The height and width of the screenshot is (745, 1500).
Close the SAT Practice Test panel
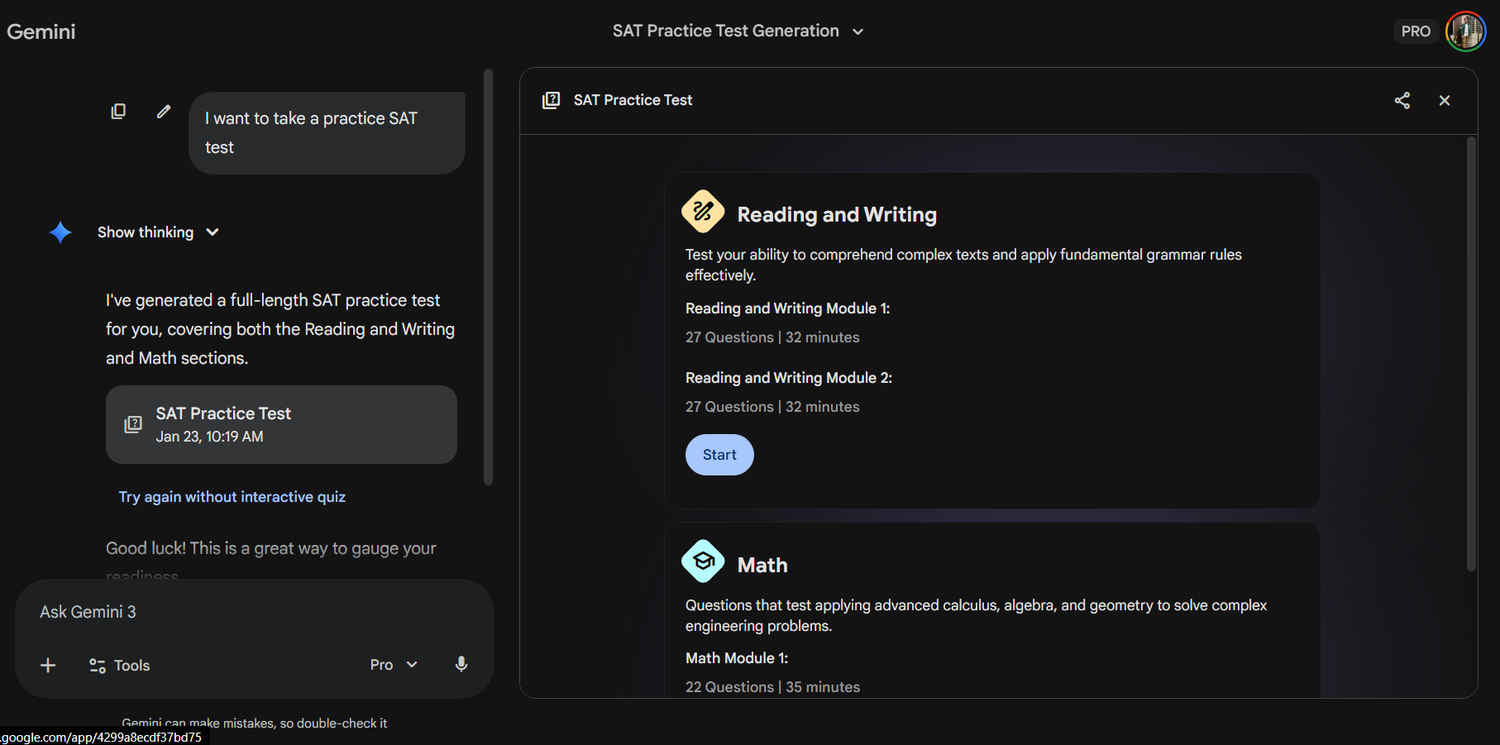point(1444,101)
